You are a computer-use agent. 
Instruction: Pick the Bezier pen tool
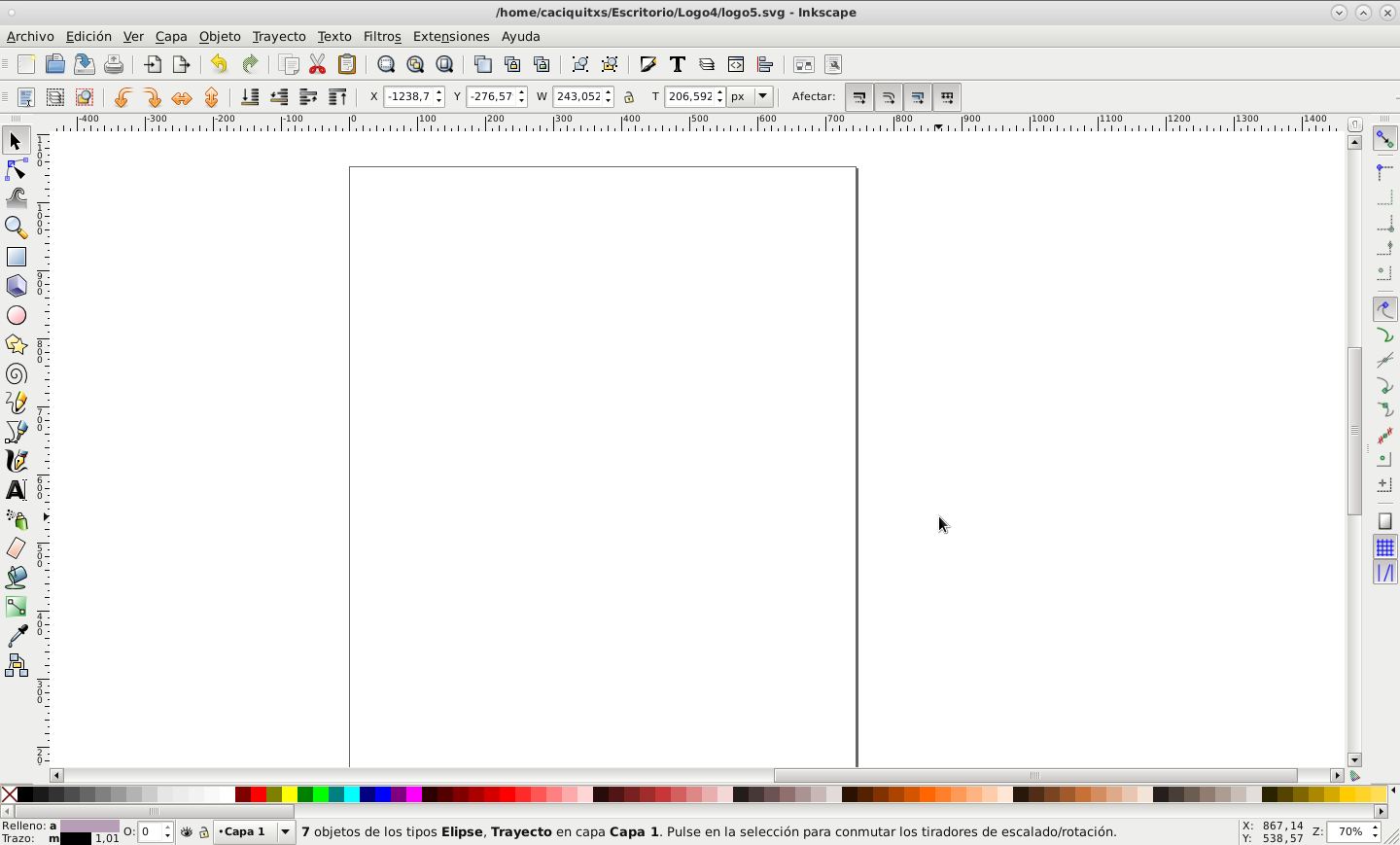point(17,432)
